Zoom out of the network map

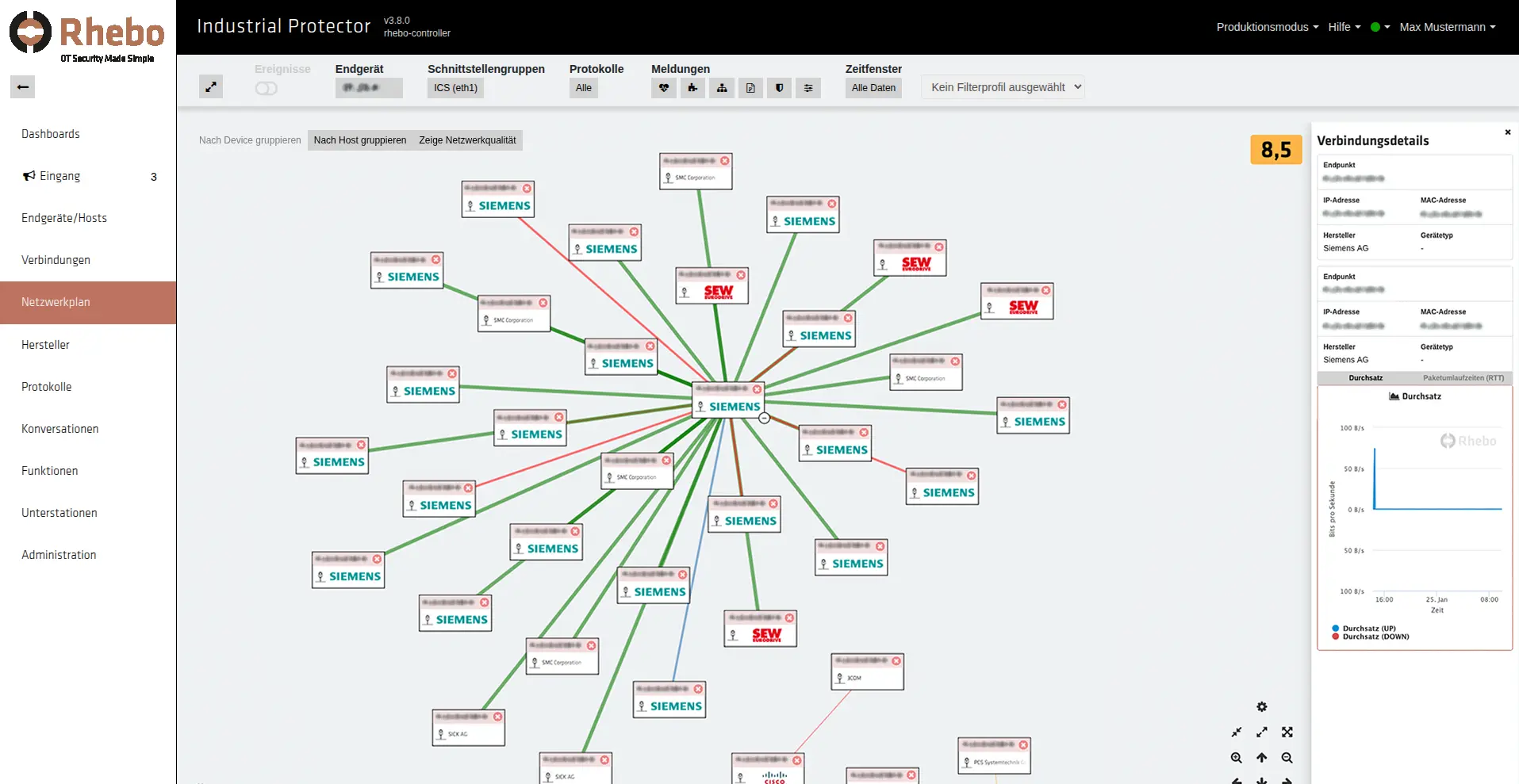tap(1287, 758)
